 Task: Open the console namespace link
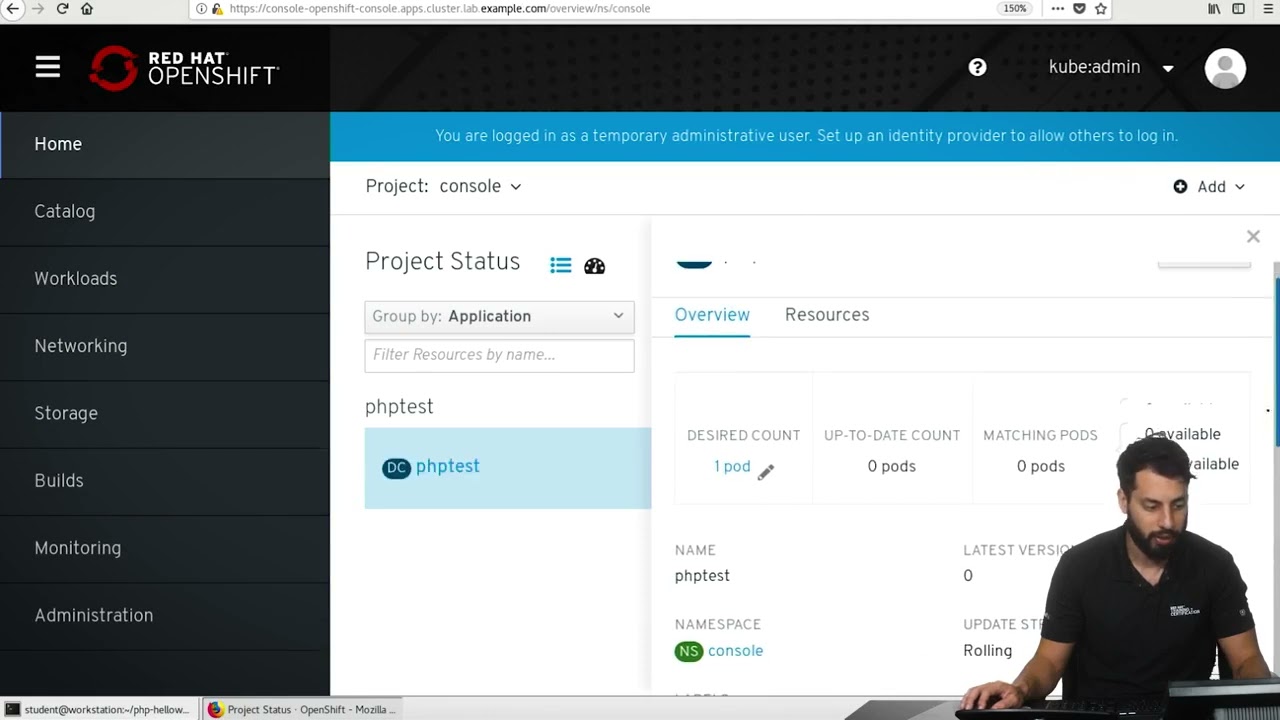pyautogui.click(x=735, y=651)
